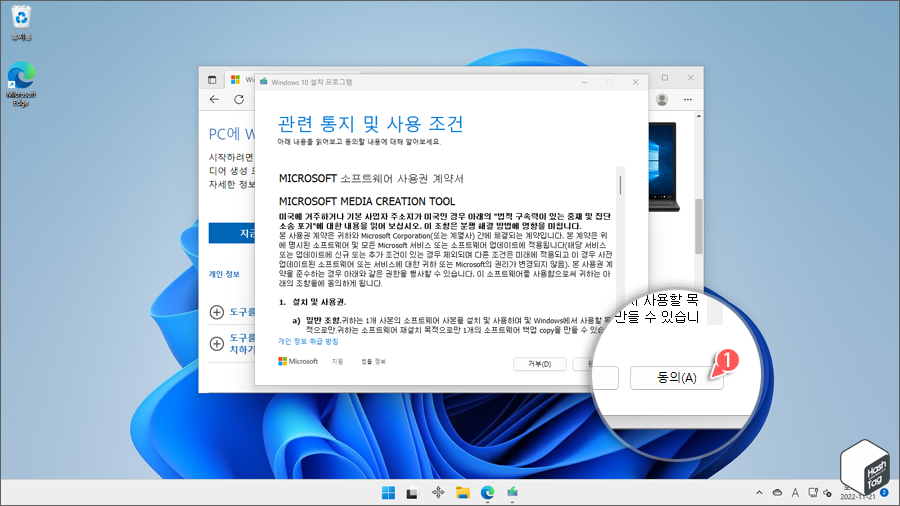Open the OneDrive tray icon
The width and height of the screenshot is (900, 506).
coord(777,493)
